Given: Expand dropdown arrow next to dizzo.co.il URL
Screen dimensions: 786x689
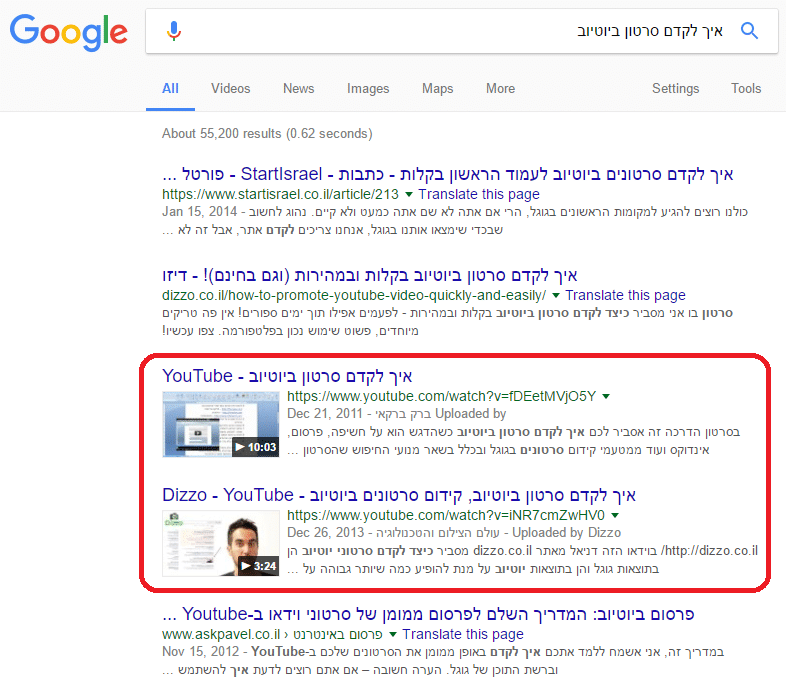Looking at the screenshot, I should click(x=556, y=295).
